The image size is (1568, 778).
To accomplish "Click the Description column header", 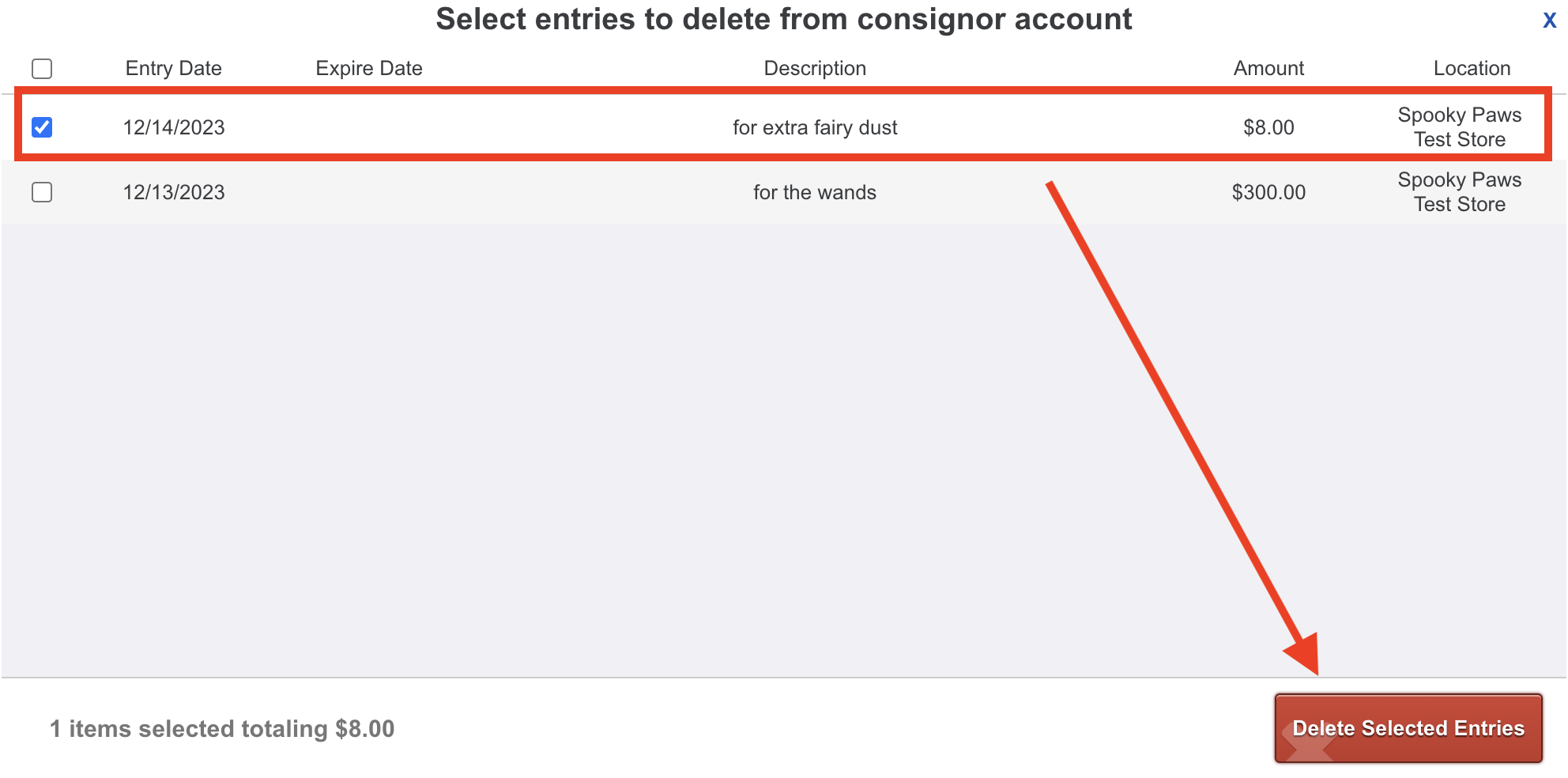I will click(814, 69).
